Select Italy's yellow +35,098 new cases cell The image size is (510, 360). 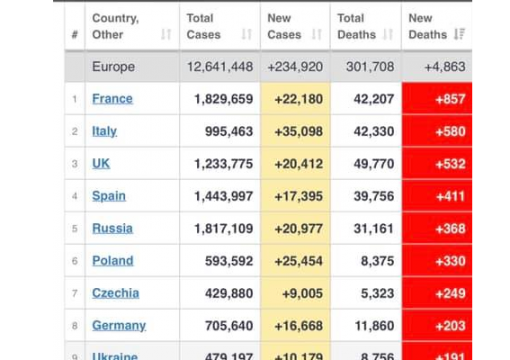point(295,131)
